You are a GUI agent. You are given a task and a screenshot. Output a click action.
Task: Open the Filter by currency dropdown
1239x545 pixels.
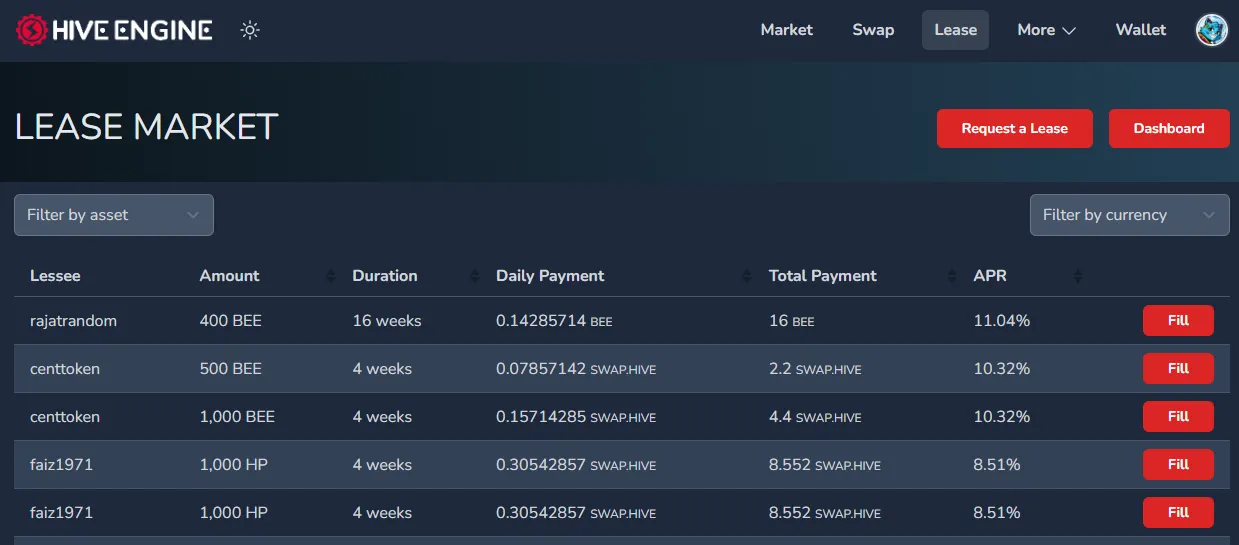(x=1129, y=215)
